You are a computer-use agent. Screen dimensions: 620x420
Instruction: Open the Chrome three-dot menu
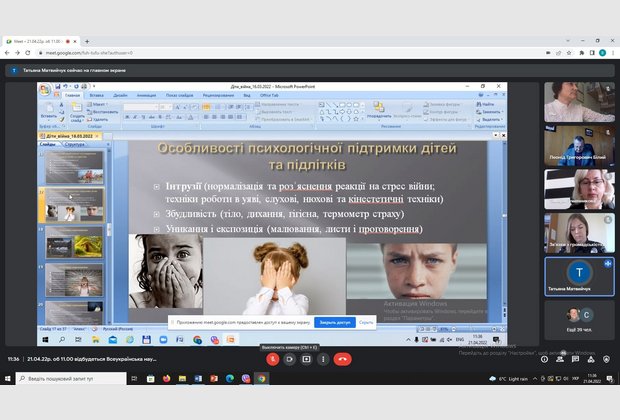tap(613, 52)
